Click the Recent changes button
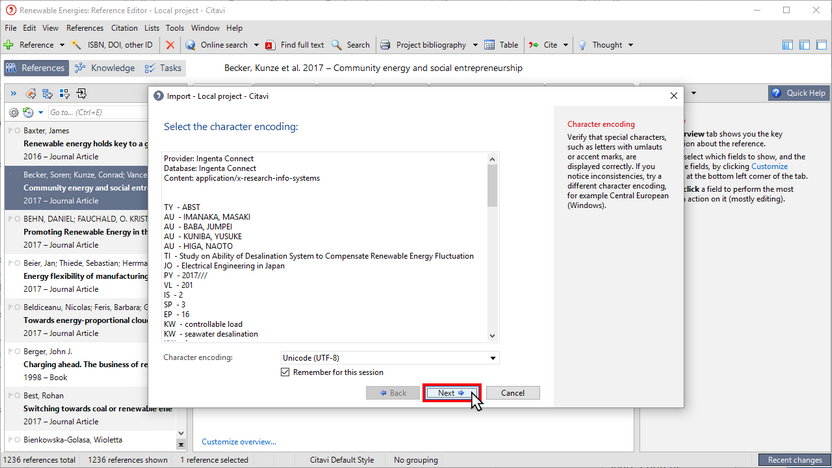Screen dimensions: 832x468 (794, 460)
